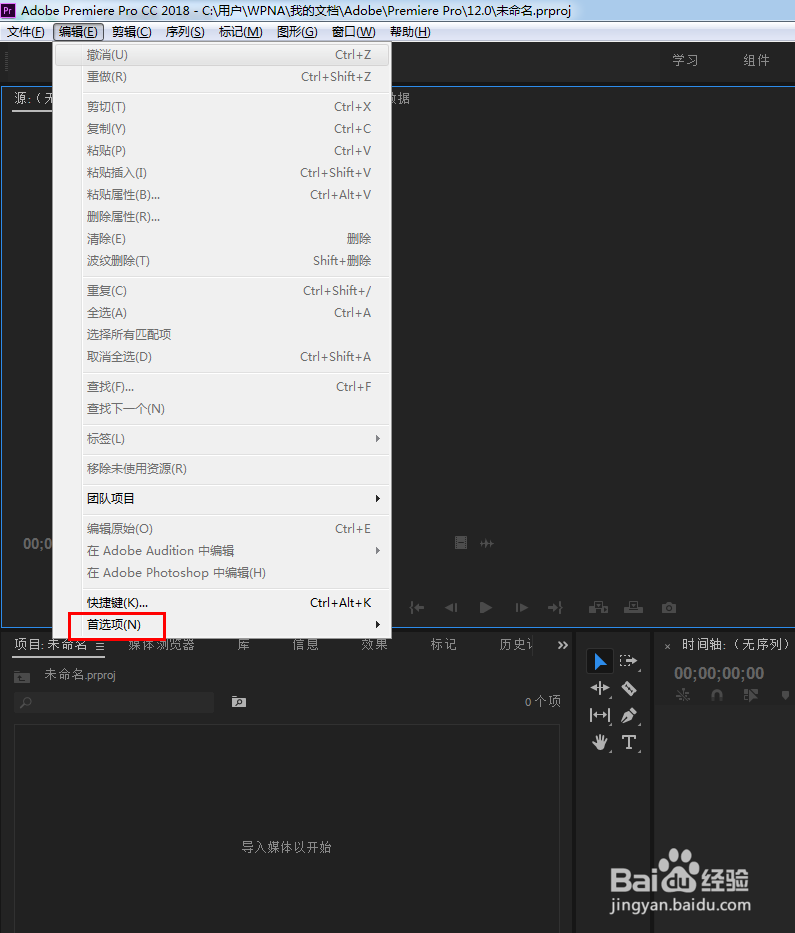Open the 标记(M) menu

pos(240,32)
